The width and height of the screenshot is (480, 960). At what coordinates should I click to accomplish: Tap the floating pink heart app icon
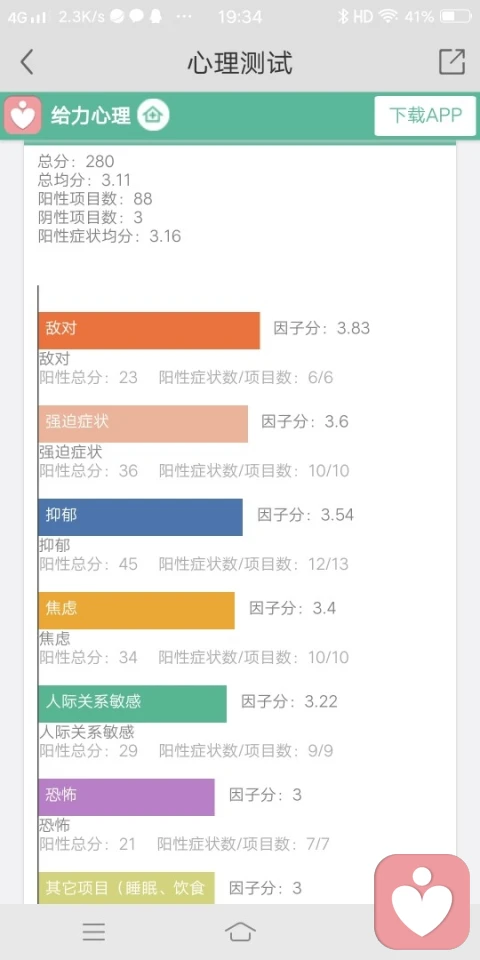(x=422, y=901)
